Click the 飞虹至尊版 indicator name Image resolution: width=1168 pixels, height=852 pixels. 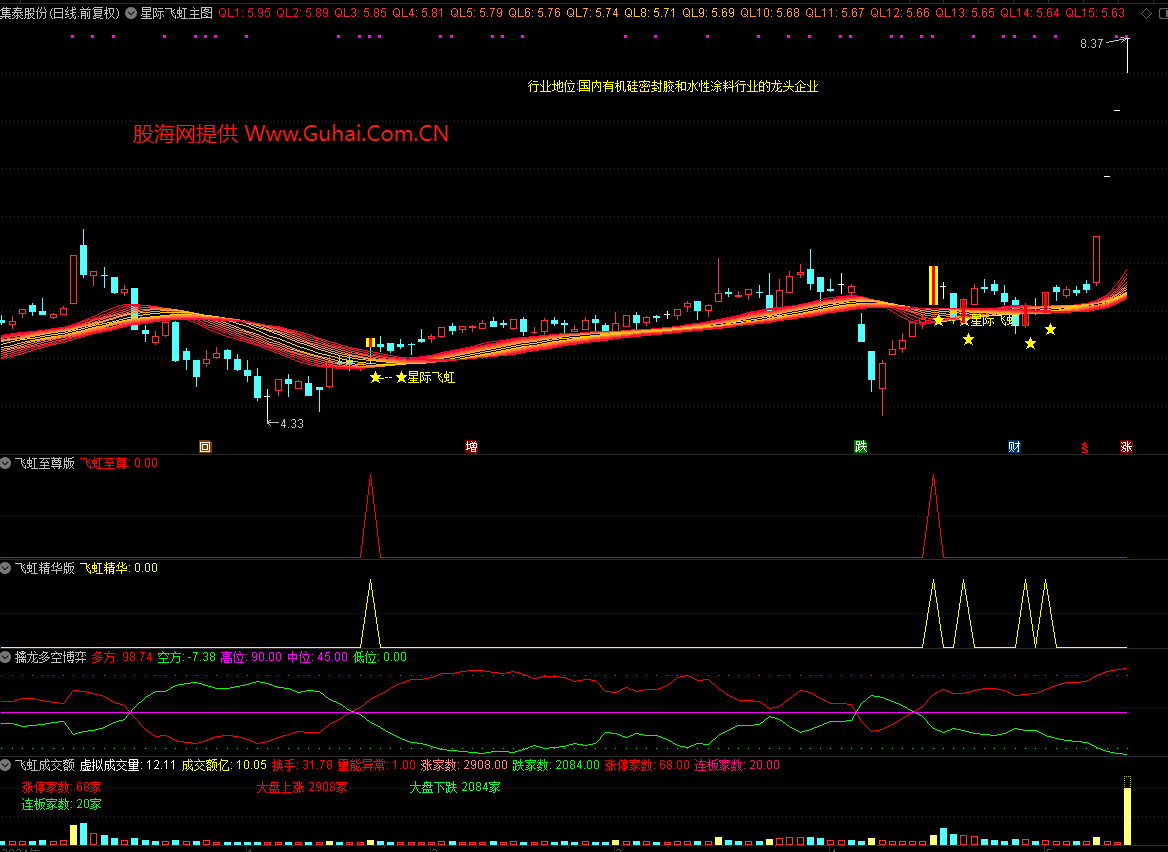pyautogui.click(x=45, y=463)
